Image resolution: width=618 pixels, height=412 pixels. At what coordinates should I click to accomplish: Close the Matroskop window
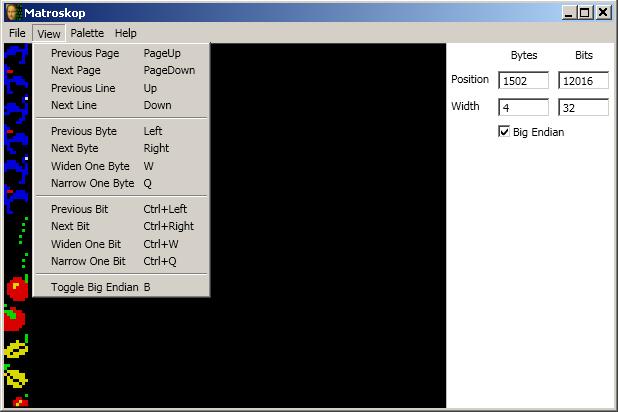(603, 13)
